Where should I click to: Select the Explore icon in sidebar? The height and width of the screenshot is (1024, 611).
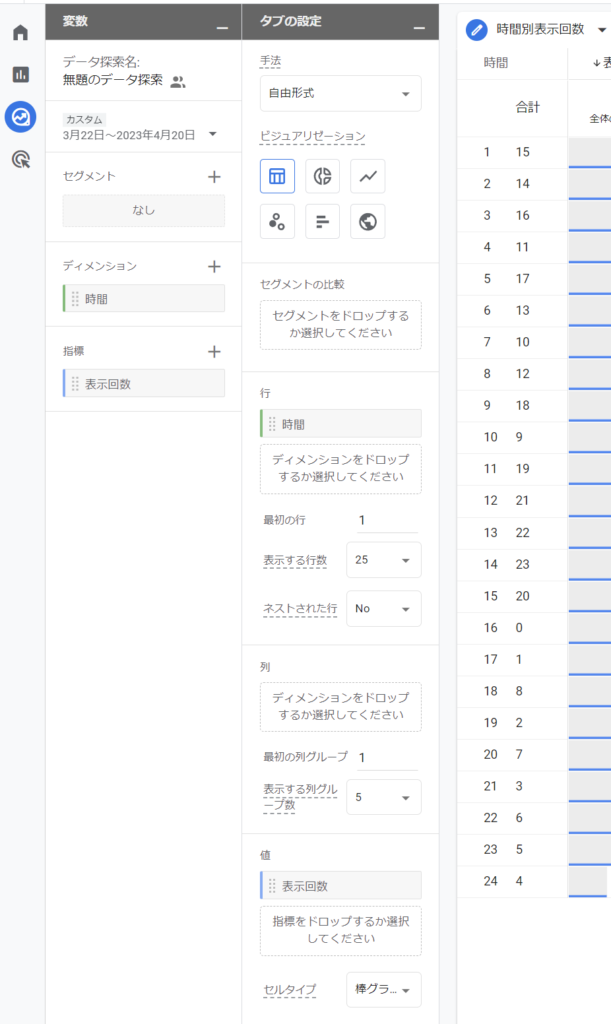[20, 117]
